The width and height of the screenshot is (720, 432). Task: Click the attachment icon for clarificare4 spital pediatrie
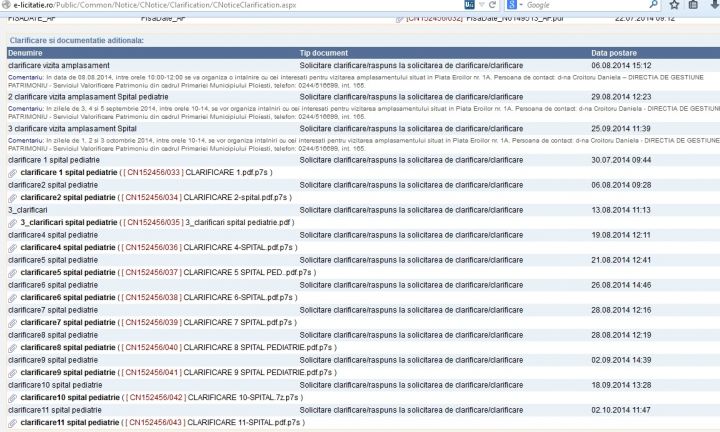coord(12,247)
